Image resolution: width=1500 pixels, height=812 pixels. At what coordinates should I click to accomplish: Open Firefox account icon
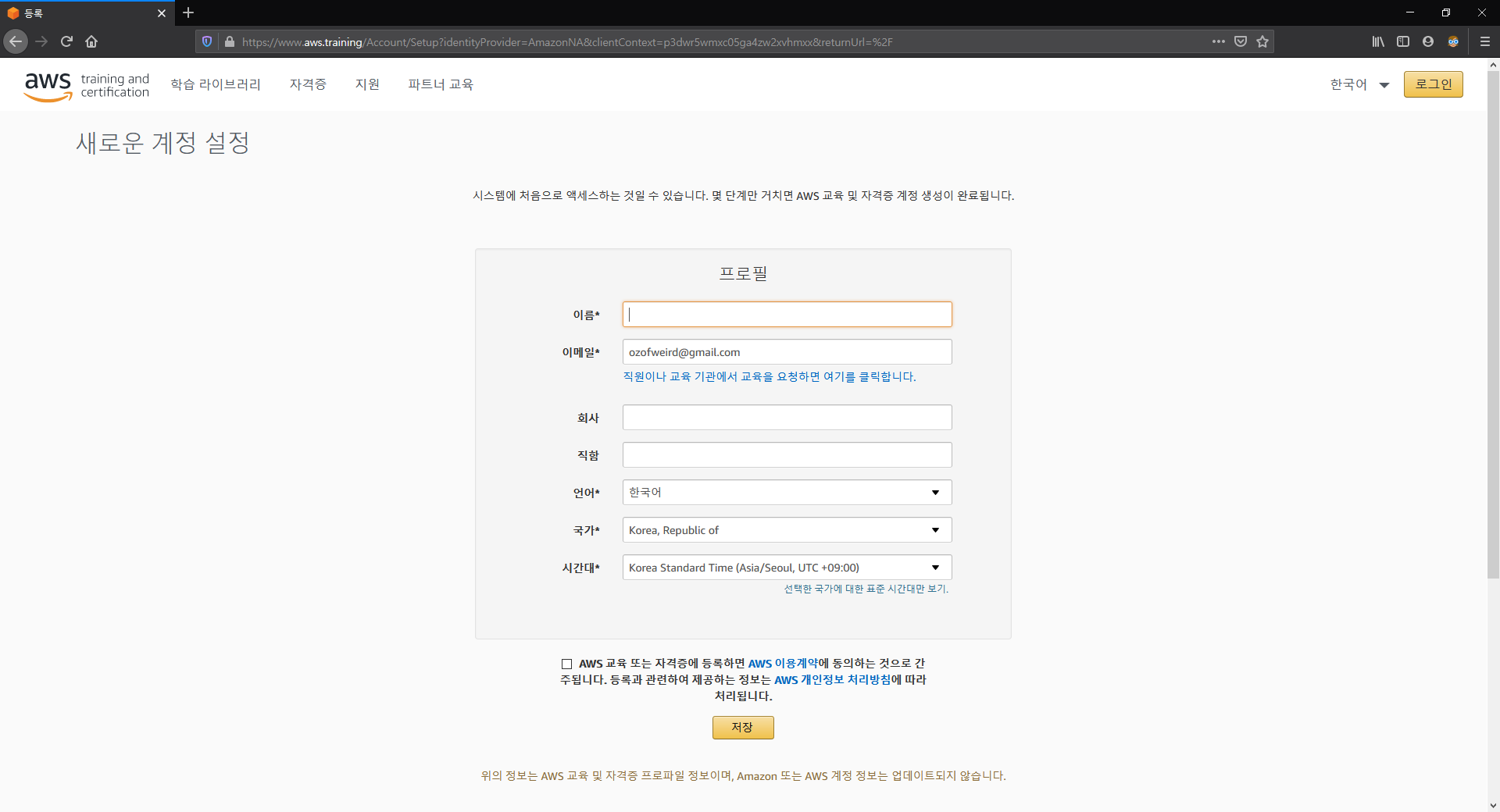point(1428,41)
